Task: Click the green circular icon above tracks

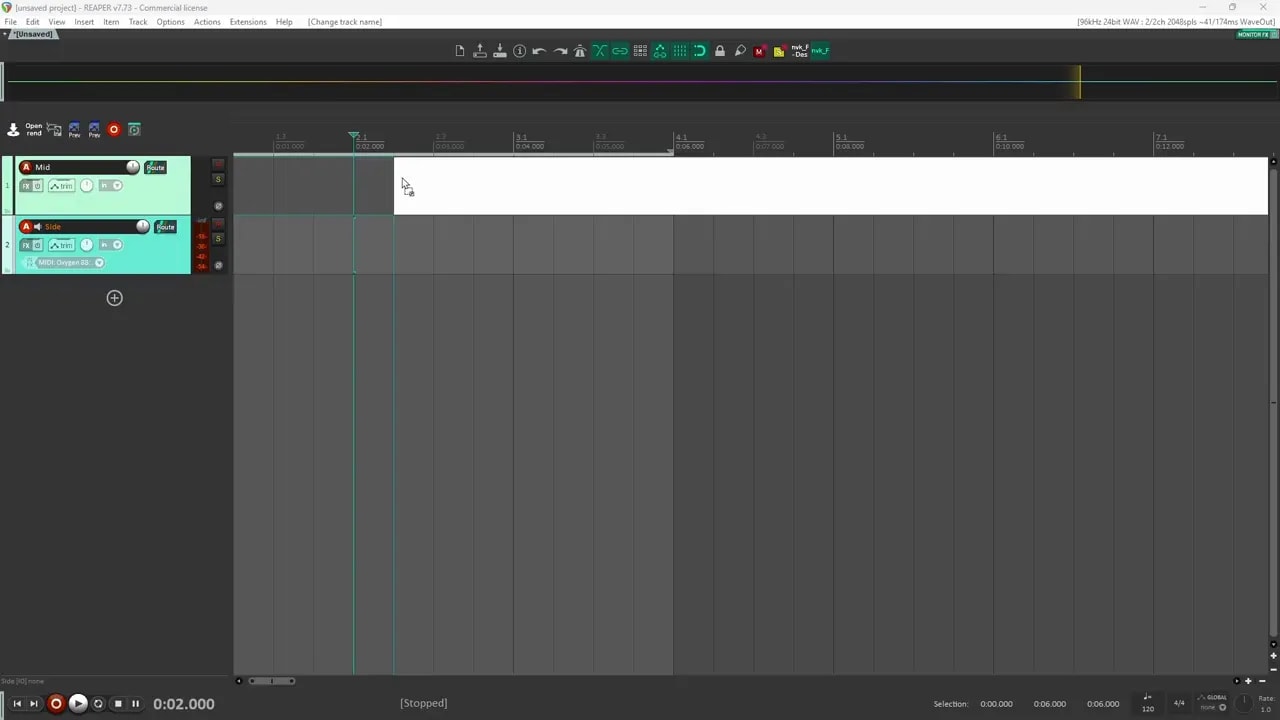Action: point(134,130)
